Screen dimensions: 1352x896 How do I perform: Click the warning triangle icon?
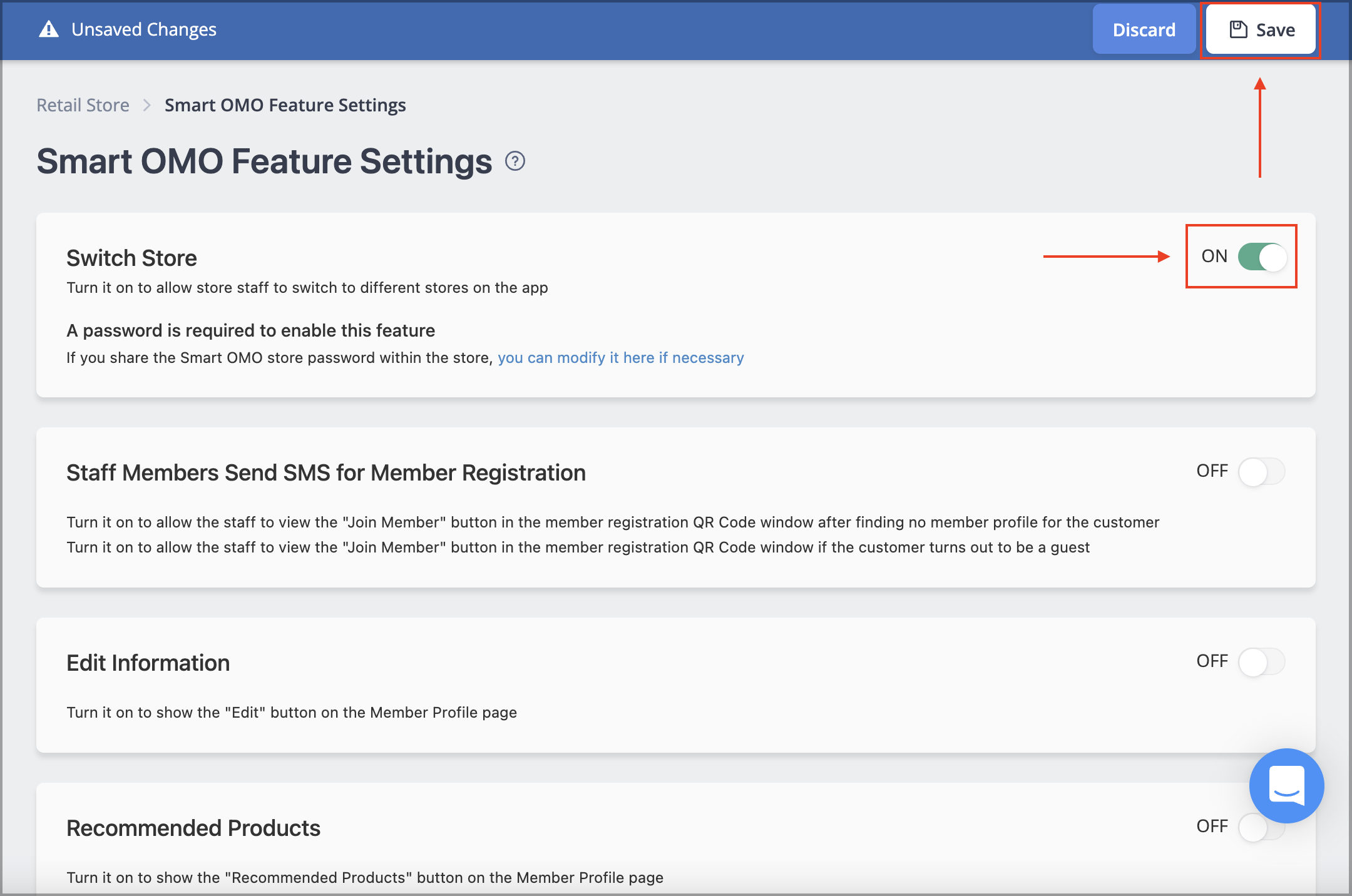click(x=49, y=29)
